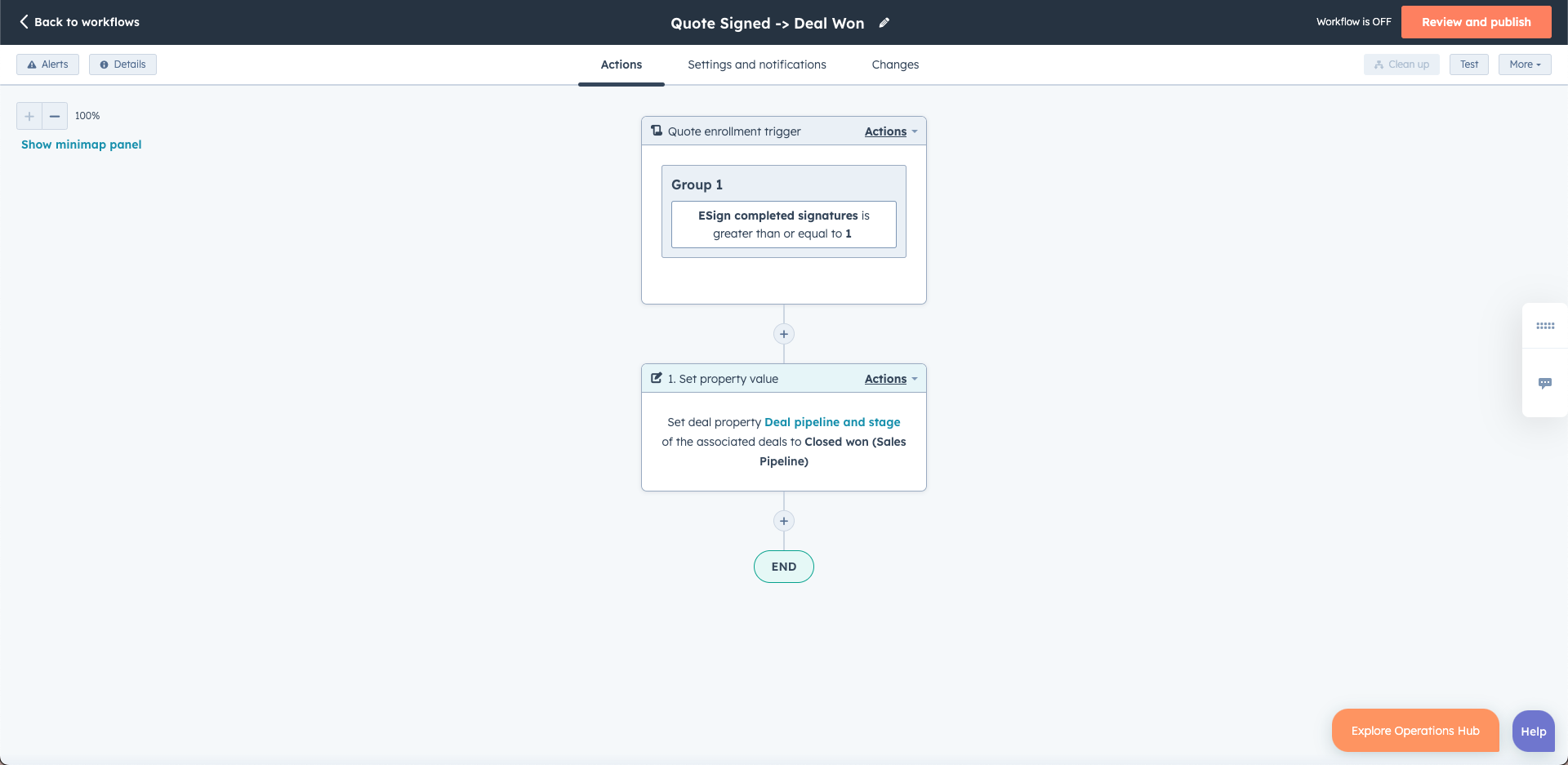Click the Workflow is OFF status

click(1353, 22)
